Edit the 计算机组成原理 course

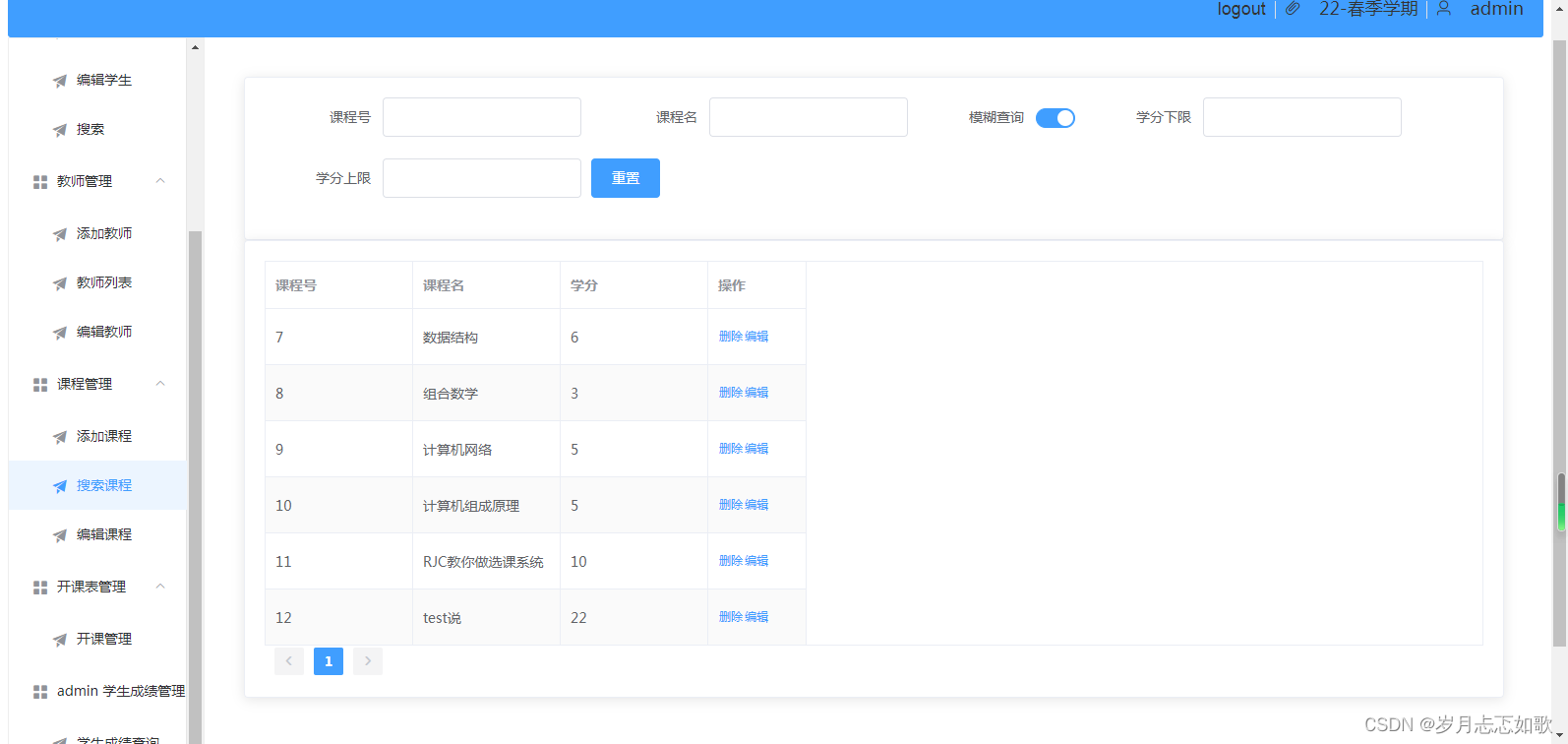[756, 505]
